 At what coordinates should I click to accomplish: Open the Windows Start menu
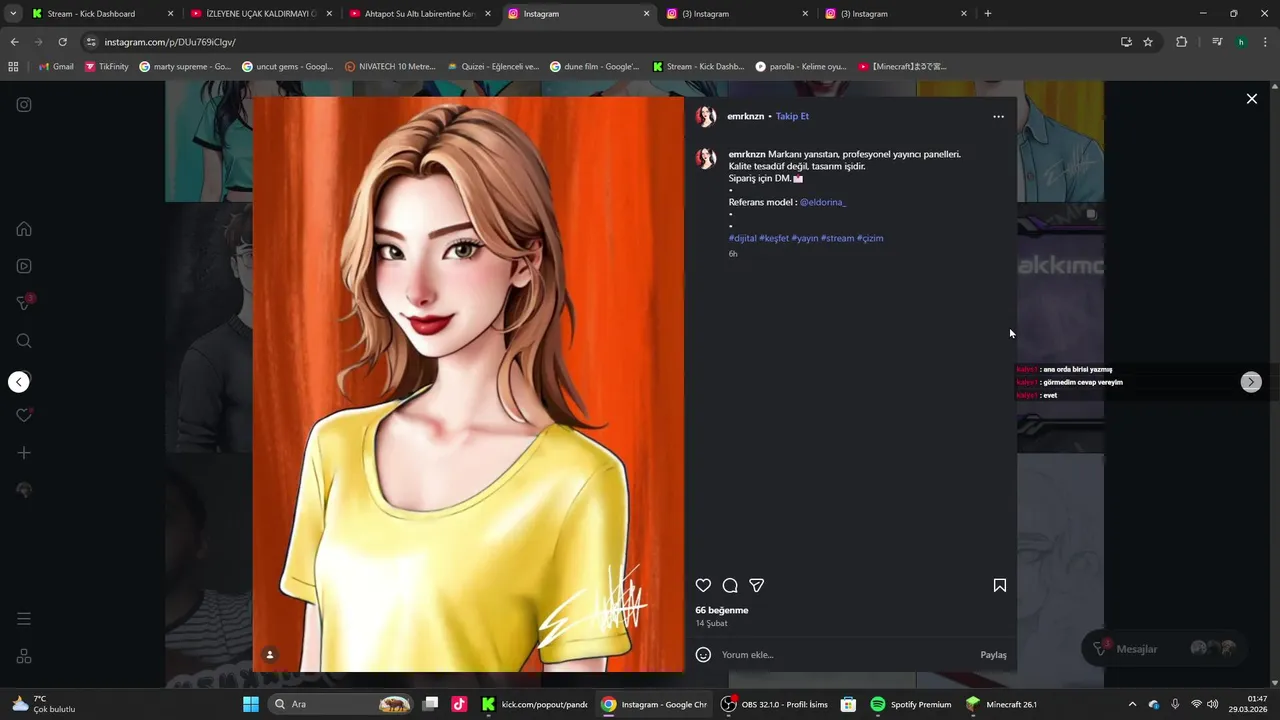pyautogui.click(x=251, y=704)
